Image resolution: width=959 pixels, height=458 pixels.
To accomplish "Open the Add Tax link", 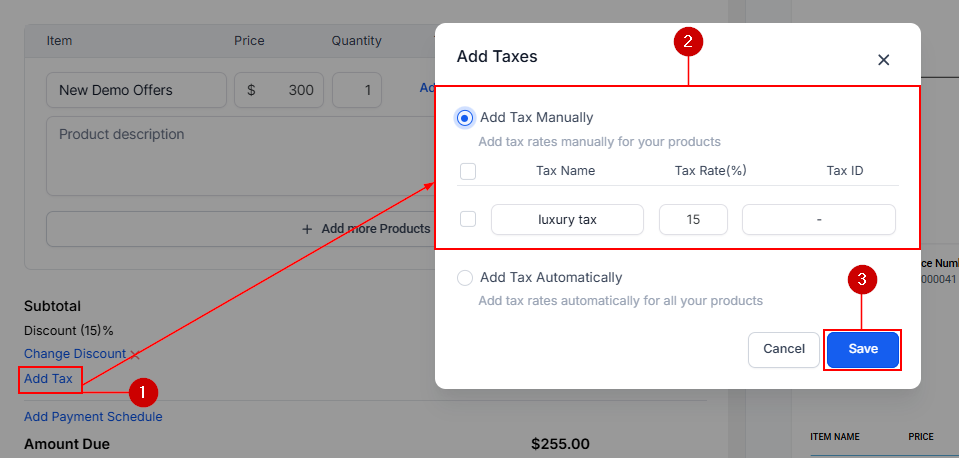I will pos(49,379).
